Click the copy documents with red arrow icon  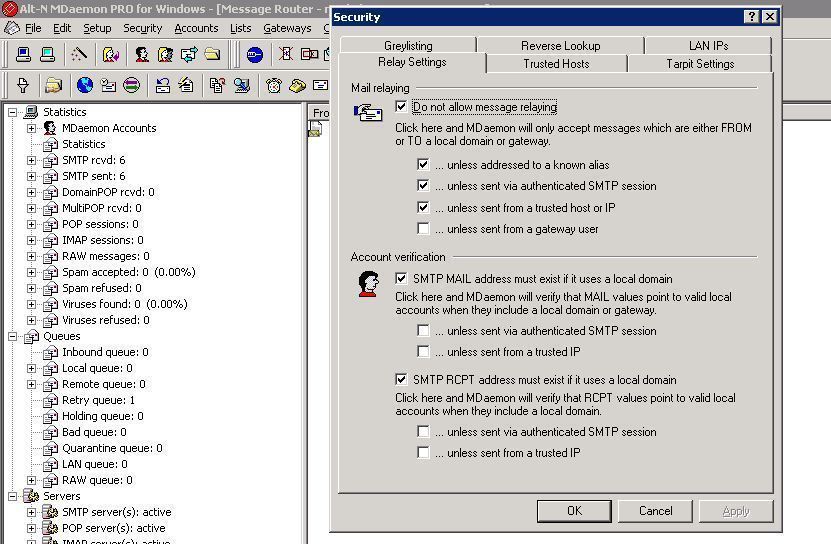click(x=217, y=85)
